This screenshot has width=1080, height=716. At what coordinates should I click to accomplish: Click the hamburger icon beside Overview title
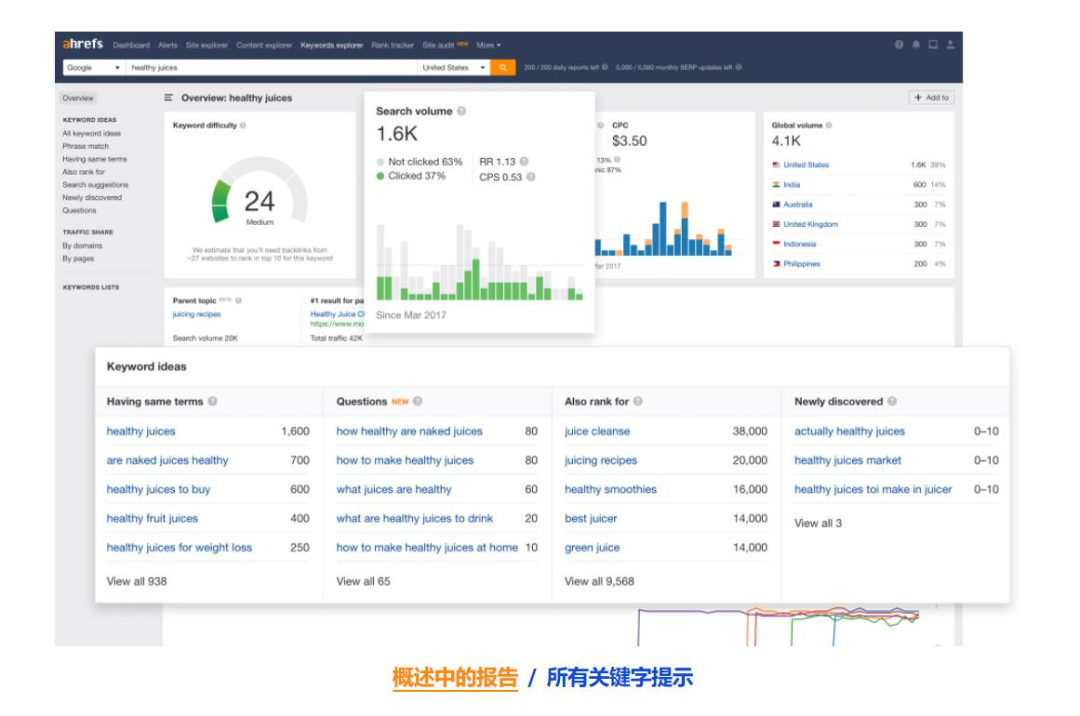[x=169, y=98]
